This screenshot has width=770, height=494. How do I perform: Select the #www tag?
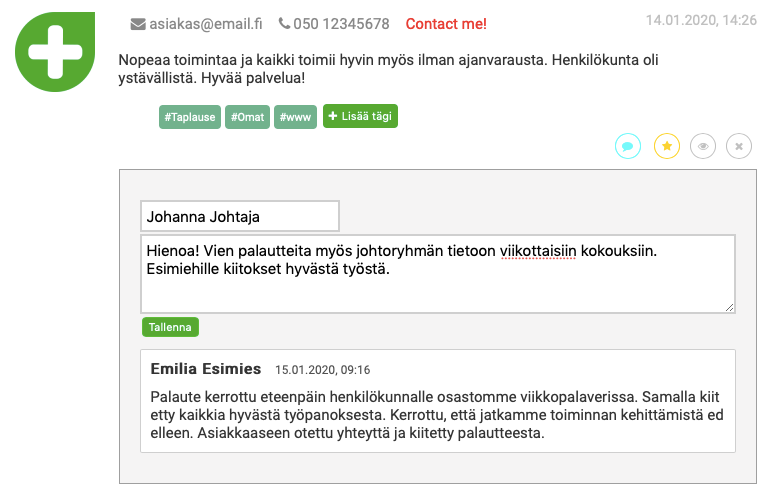(x=295, y=117)
